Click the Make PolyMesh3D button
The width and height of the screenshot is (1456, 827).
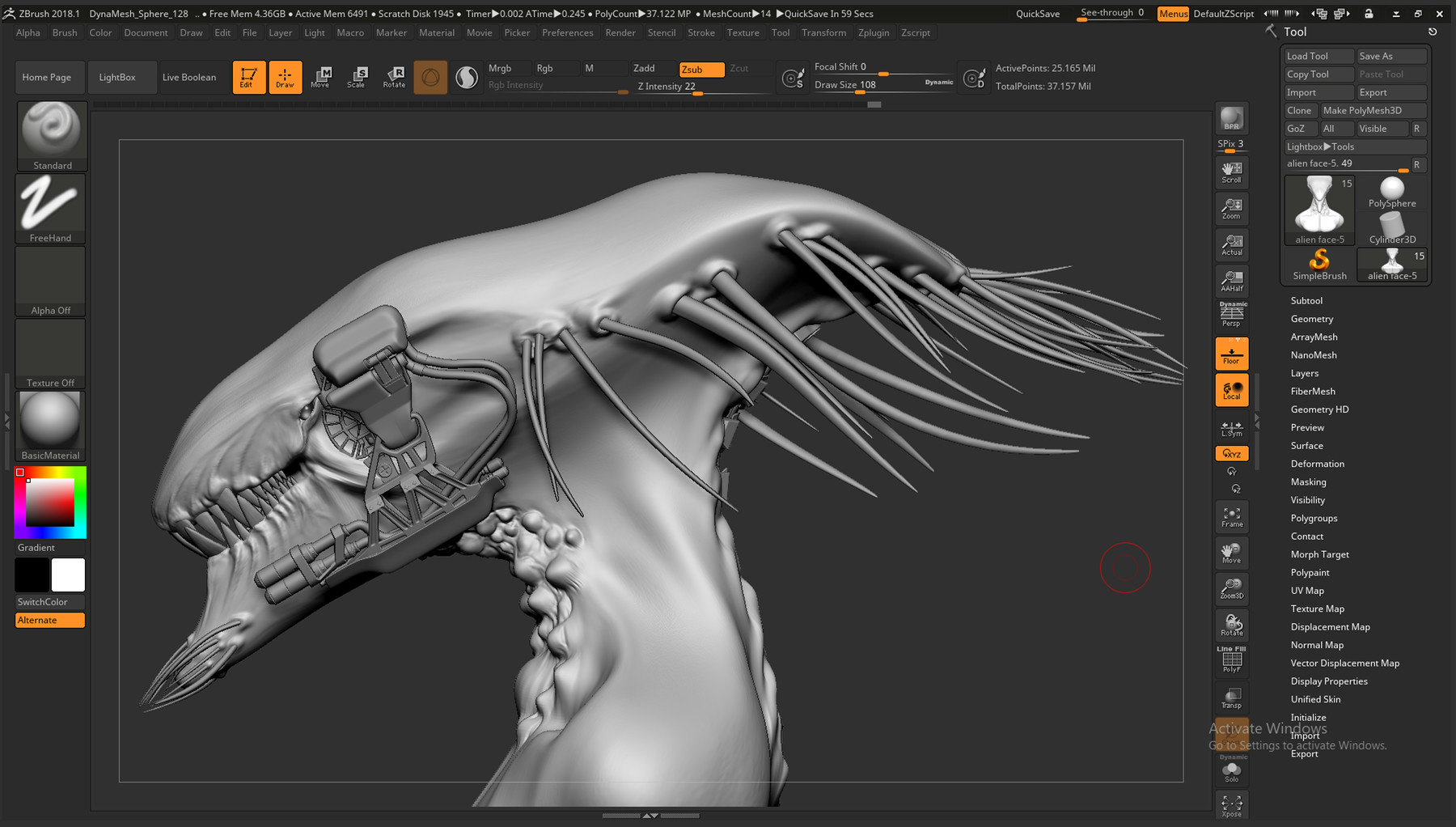point(1373,110)
